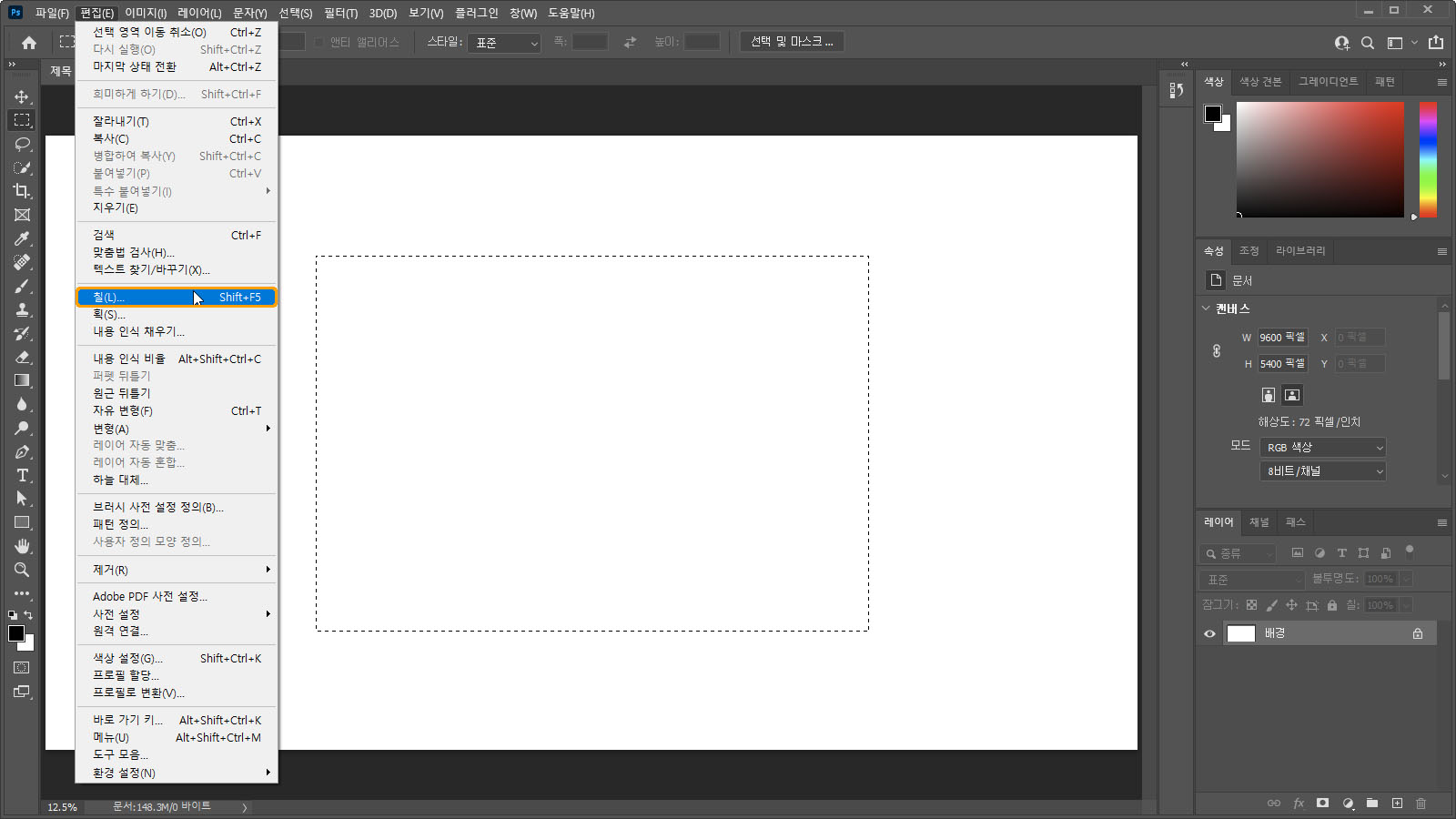Set canvas to portrait orientation
Screen dimensions: 1456x819
pyautogui.click(x=1269, y=395)
